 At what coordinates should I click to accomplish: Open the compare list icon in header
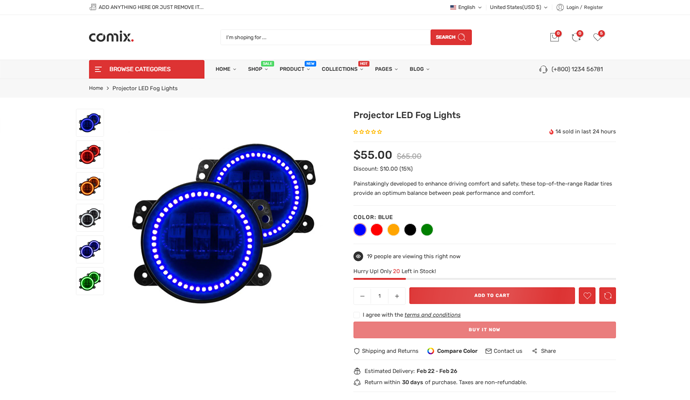tap(576, 37)
